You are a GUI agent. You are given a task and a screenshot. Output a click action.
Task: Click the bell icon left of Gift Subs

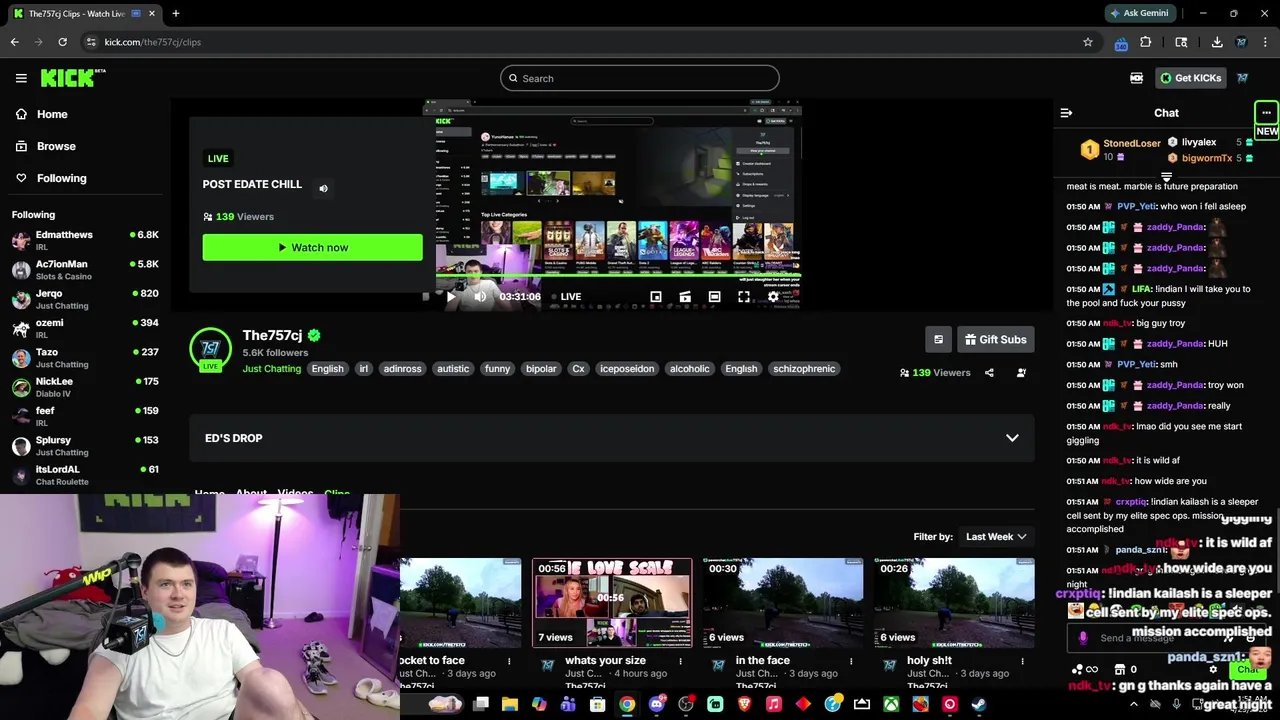938,340
